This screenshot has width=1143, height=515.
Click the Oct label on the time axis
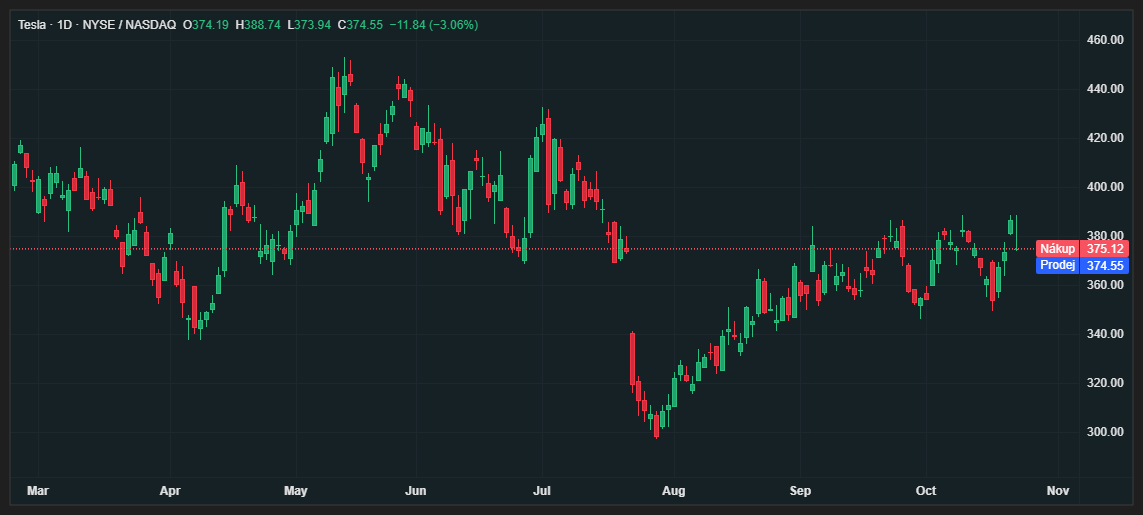pos(926,491)
